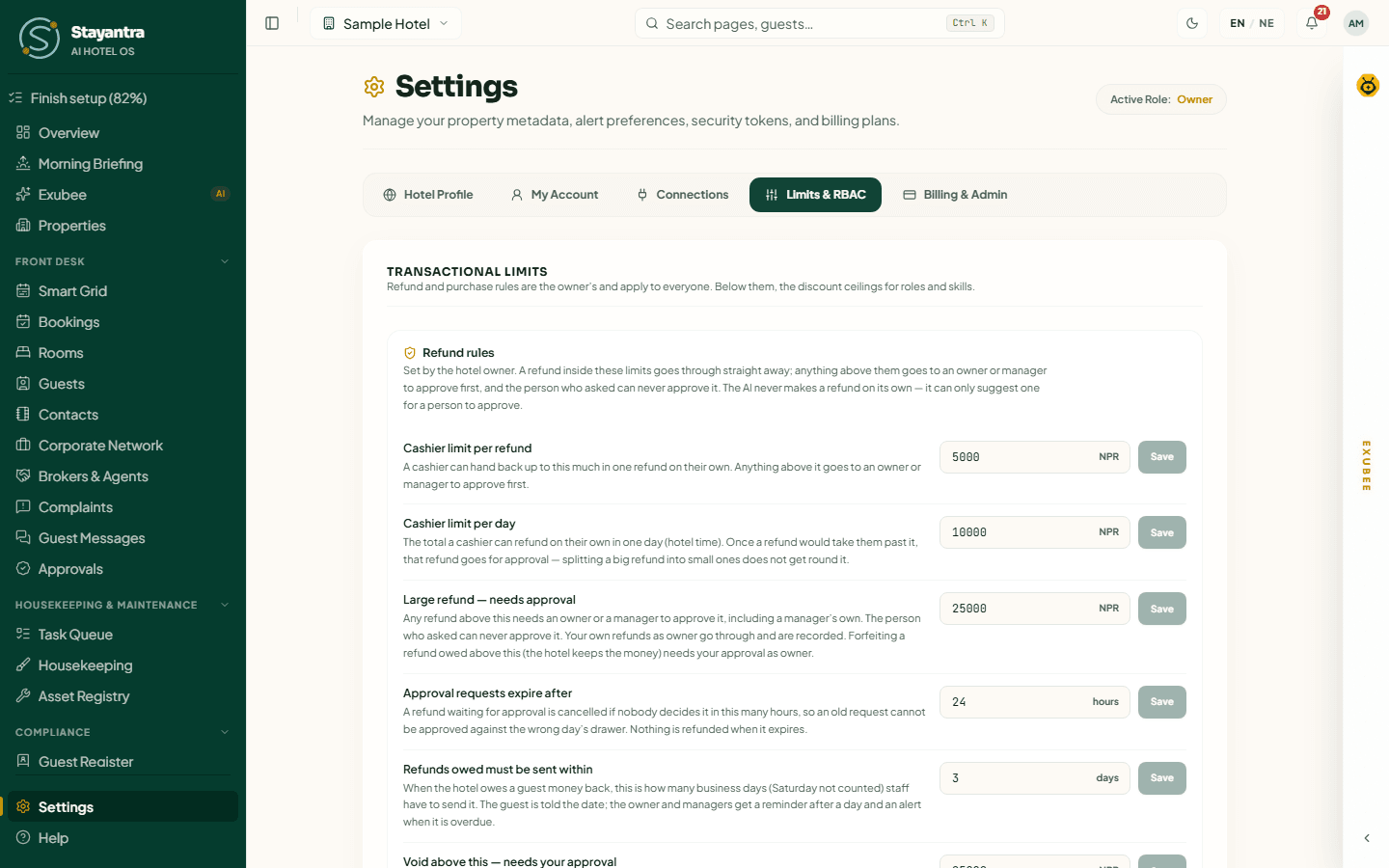
Task: Go to Properties page
Action: click(x=123, y=226)
